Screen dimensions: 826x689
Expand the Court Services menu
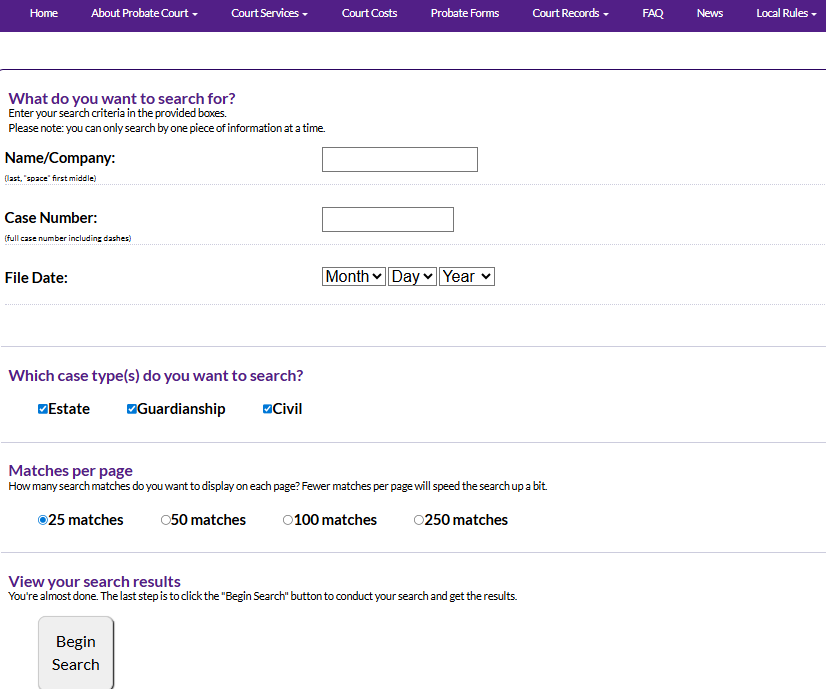(x=269, y=13)
